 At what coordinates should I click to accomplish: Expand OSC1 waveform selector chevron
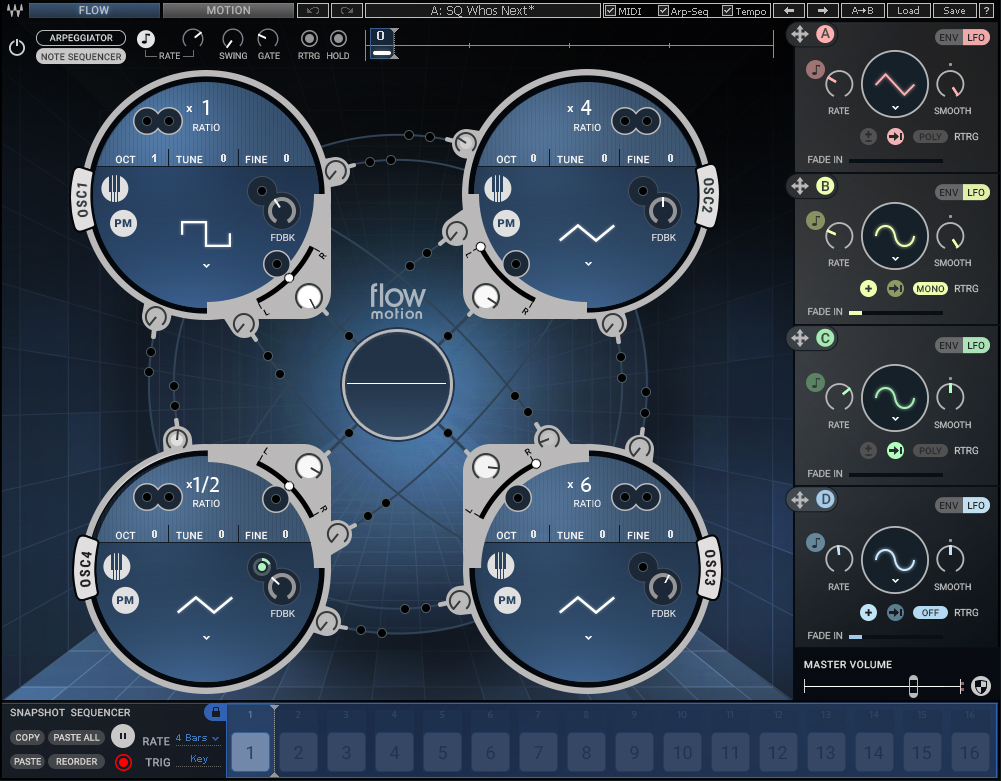pos(206,266)
